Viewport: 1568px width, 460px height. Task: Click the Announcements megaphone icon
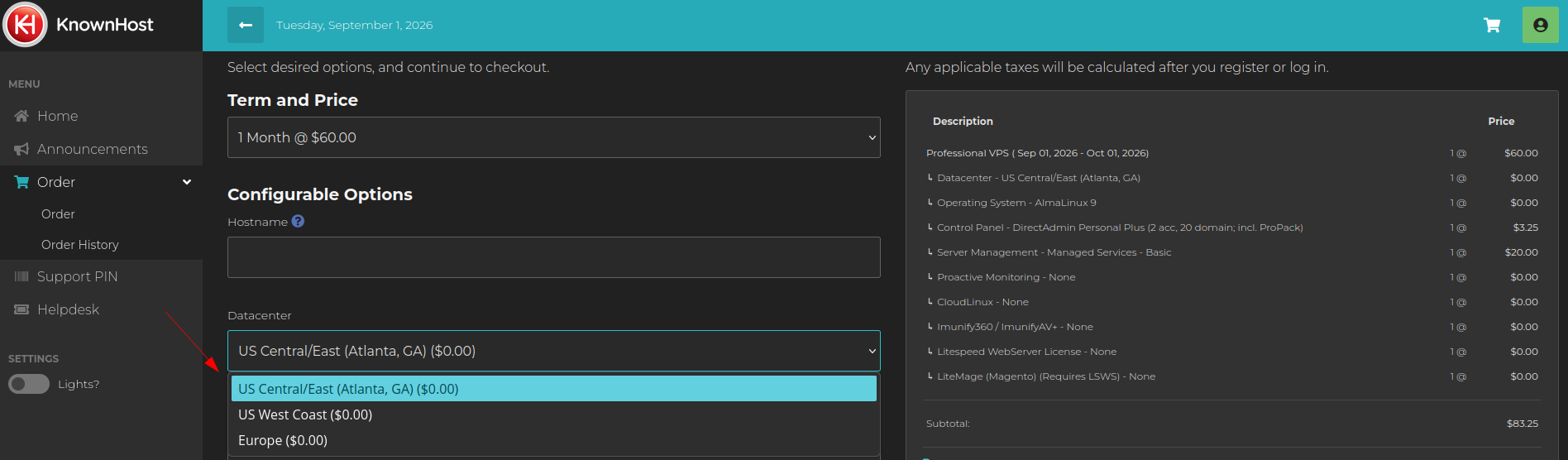[x=22, y=149]
